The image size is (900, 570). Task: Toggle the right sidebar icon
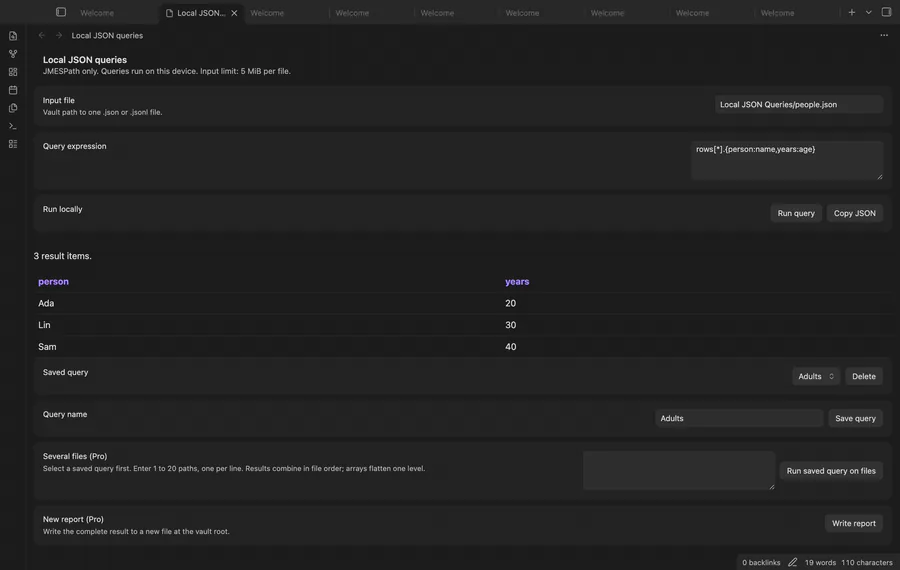[x=886, y=12]
